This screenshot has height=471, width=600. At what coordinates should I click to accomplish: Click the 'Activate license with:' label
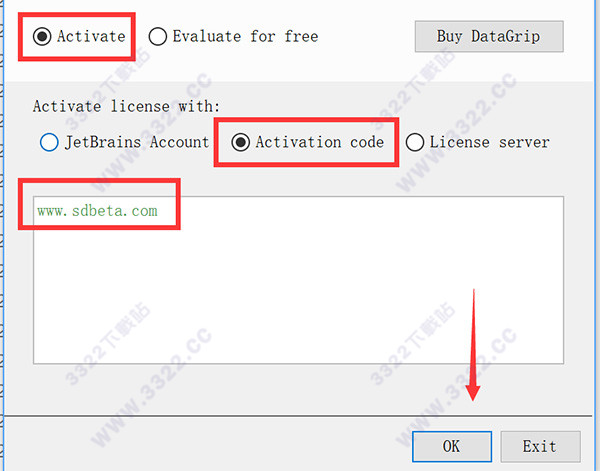(x=126, y=106)
